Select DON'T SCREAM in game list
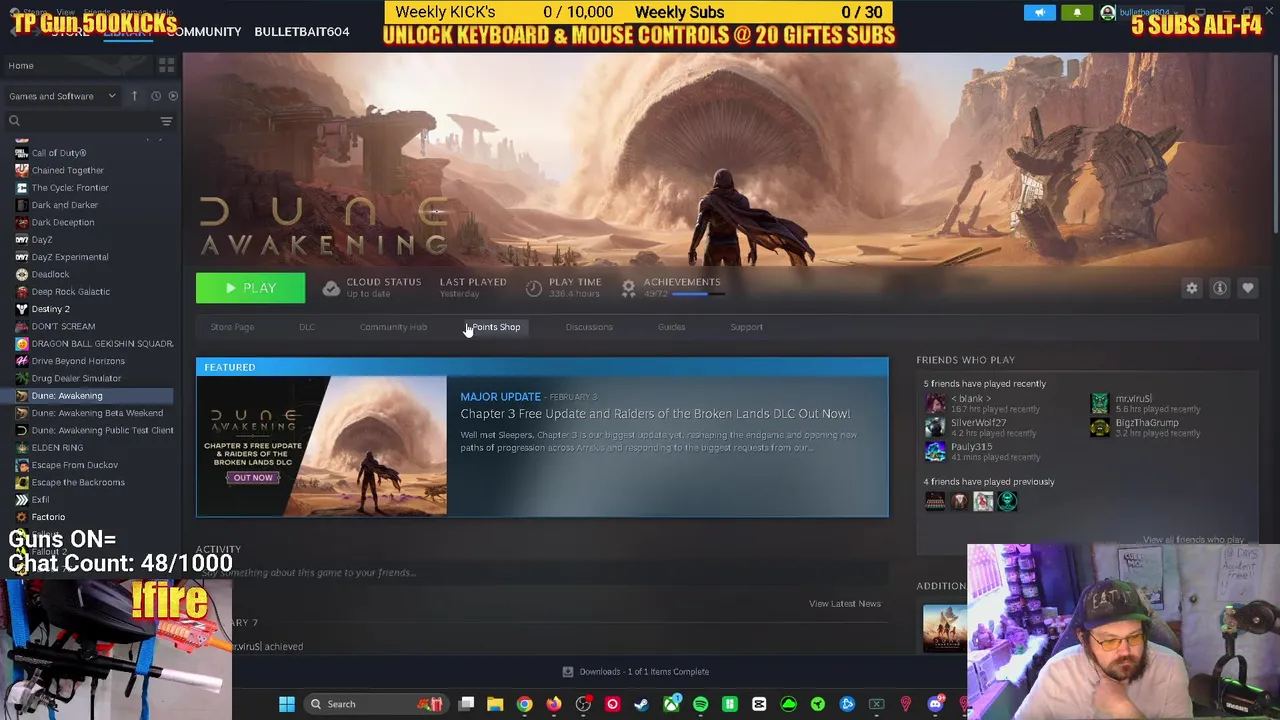The width and height of the screenshot is (1280, 720). 63,326
